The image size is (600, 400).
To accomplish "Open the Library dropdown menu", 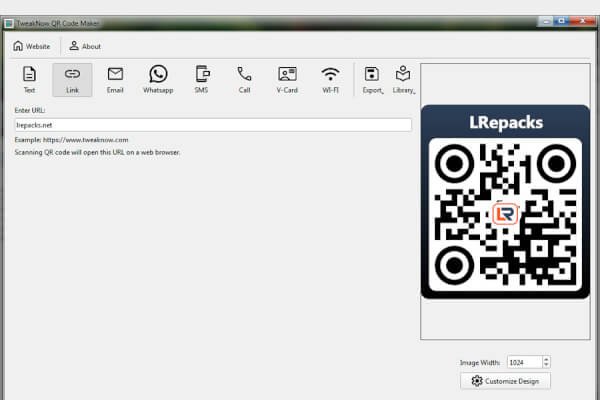I will coord(403,80).
